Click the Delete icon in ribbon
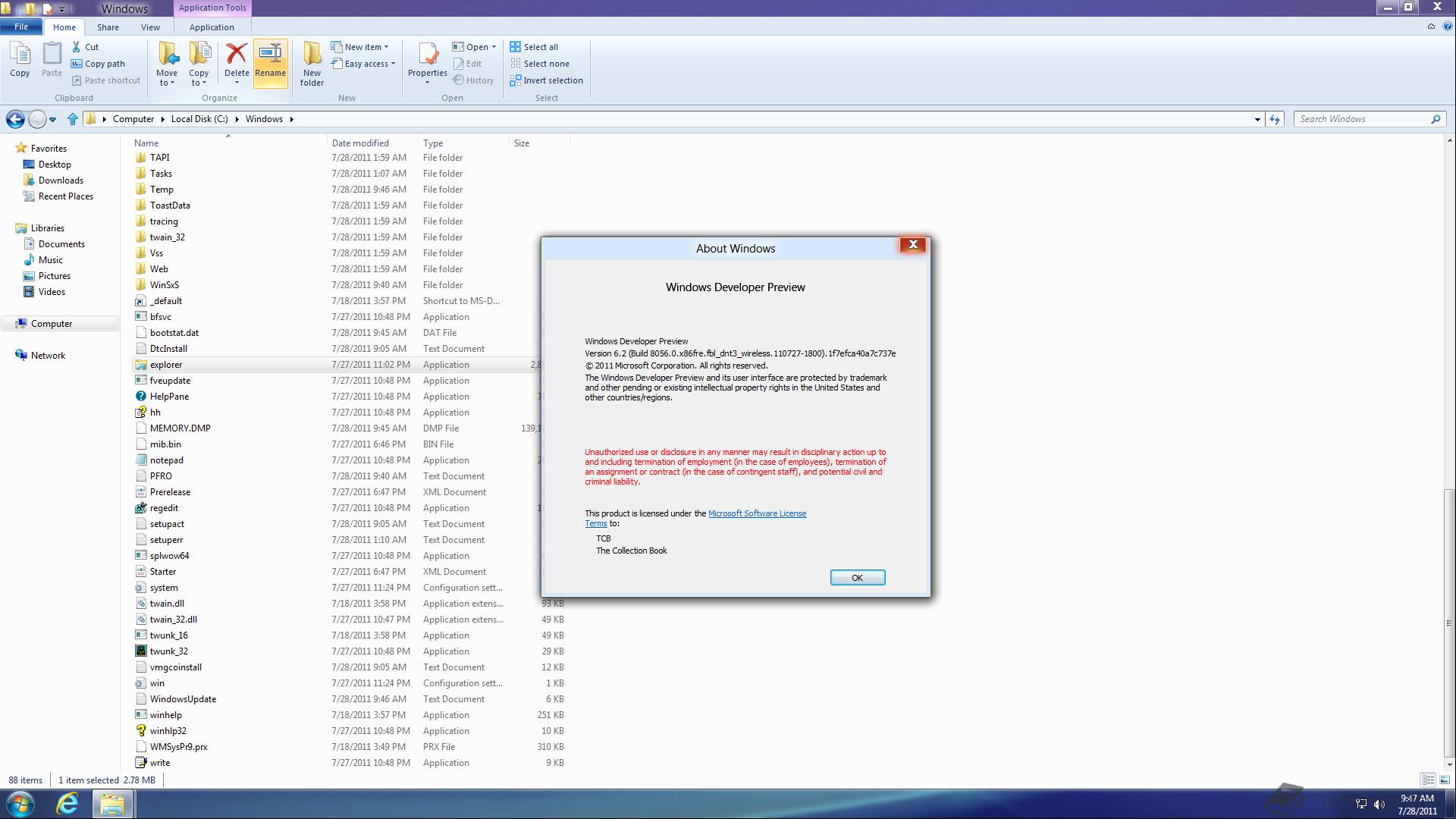This screenshot has height=819, width=1456. click(x=237, y=55)
